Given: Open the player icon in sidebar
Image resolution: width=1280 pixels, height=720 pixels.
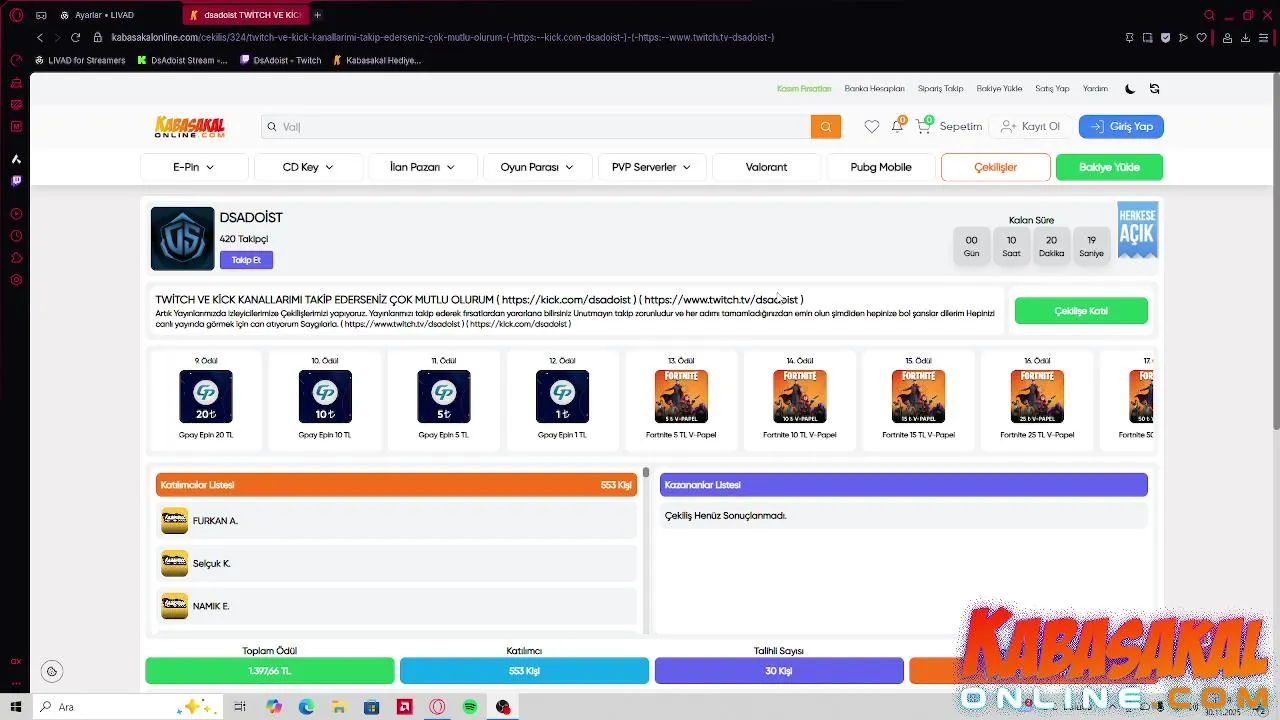Looking at the screenshot, I should [x=16, y=214].
